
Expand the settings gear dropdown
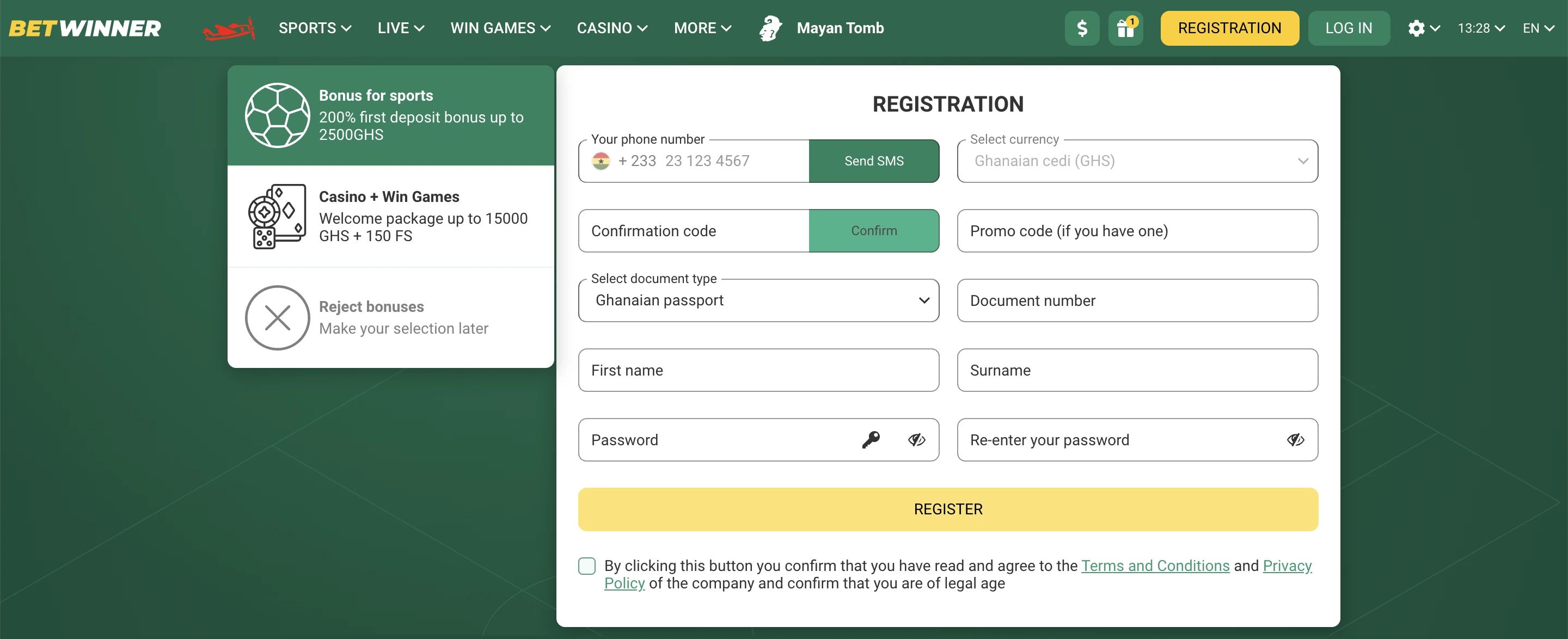pyautogui.click(x=1423, y=28)
